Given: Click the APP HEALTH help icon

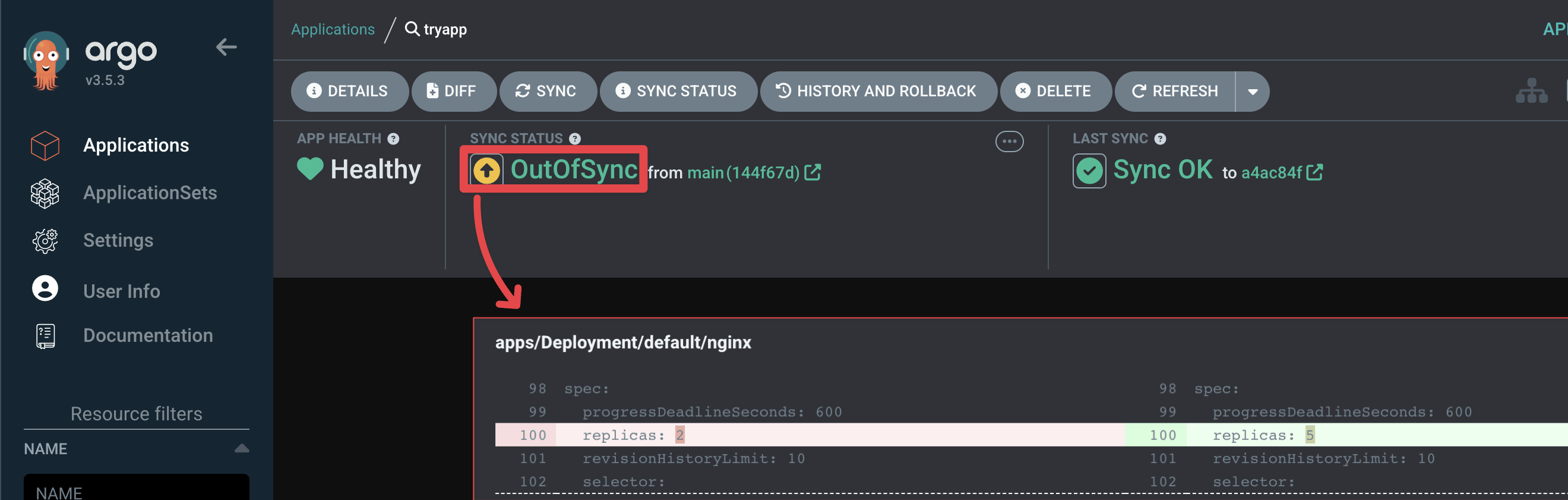Looking at the screenshot, I should pos(394,139).
